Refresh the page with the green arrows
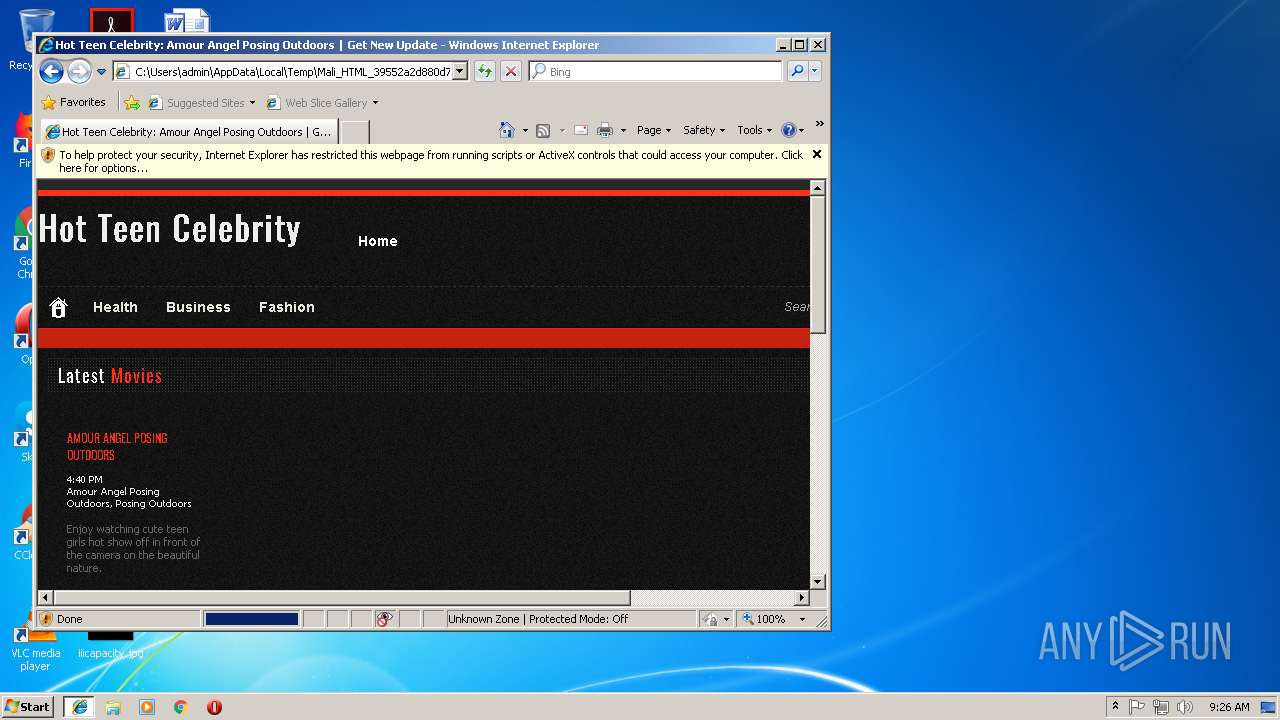Screen dimensions: 1280x720 click(485, 71)
